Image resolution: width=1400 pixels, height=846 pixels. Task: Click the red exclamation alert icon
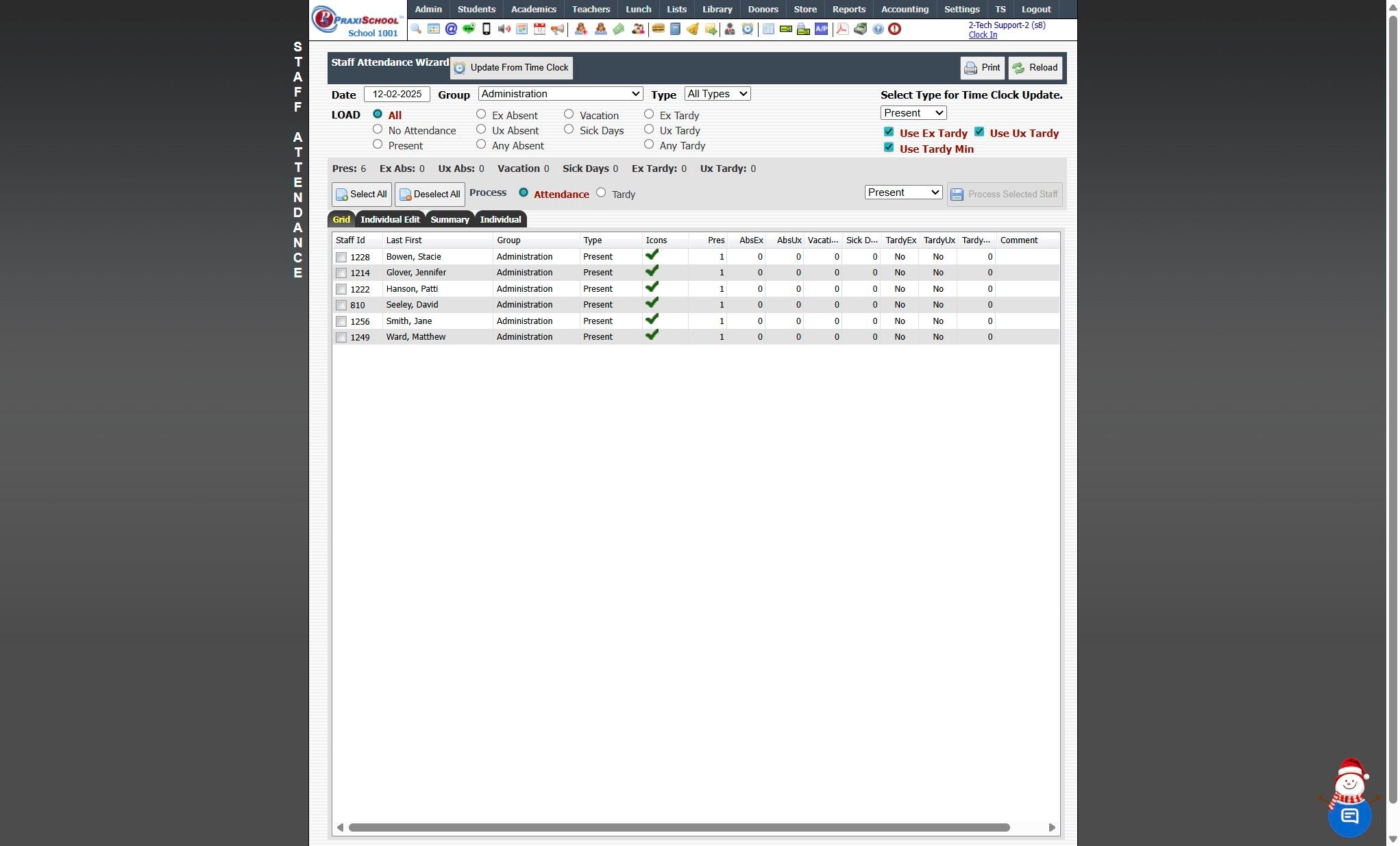(895, 29)
